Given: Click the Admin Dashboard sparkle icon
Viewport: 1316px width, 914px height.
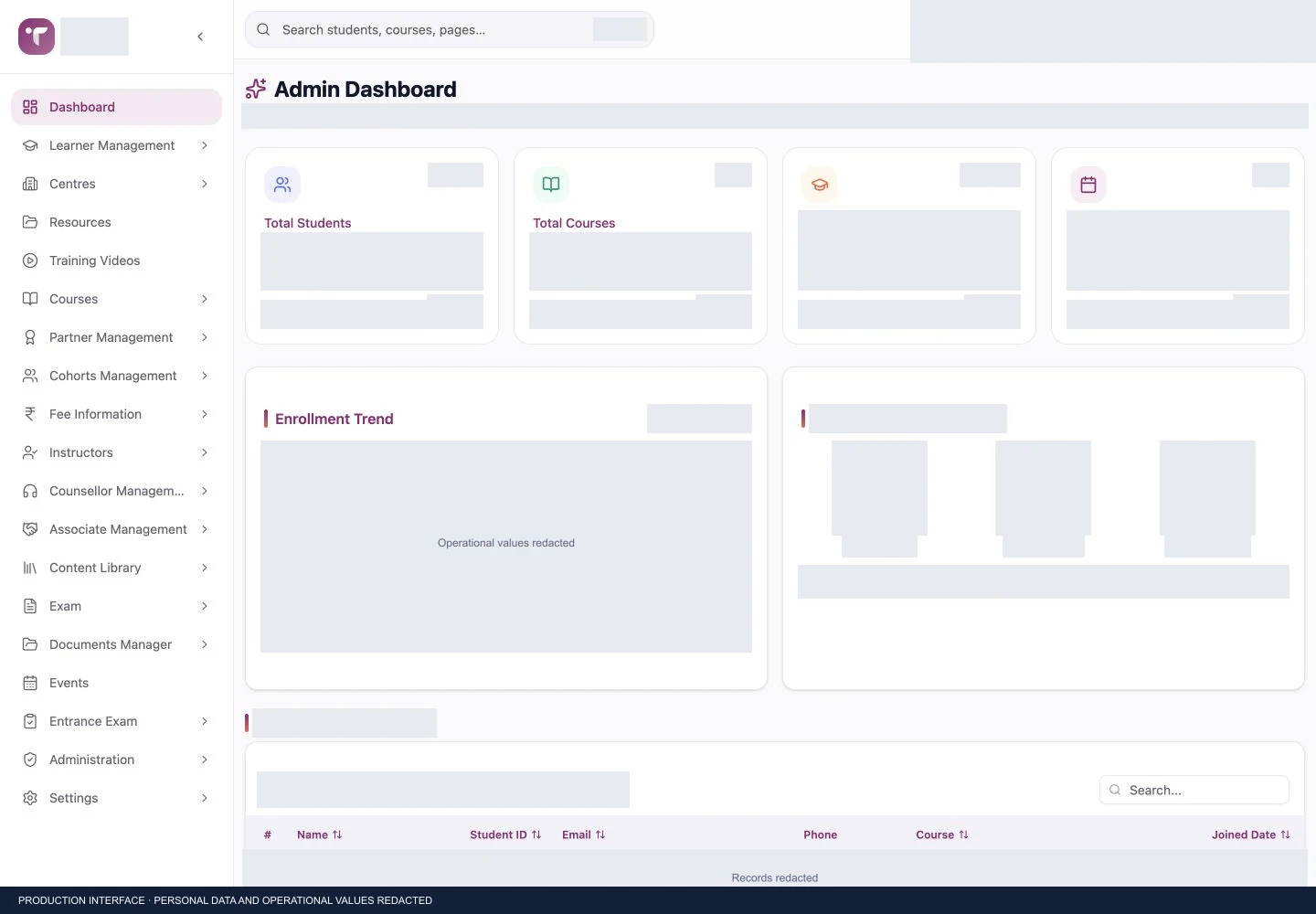Looking at the screenshot, I should [x=256, y=89].
